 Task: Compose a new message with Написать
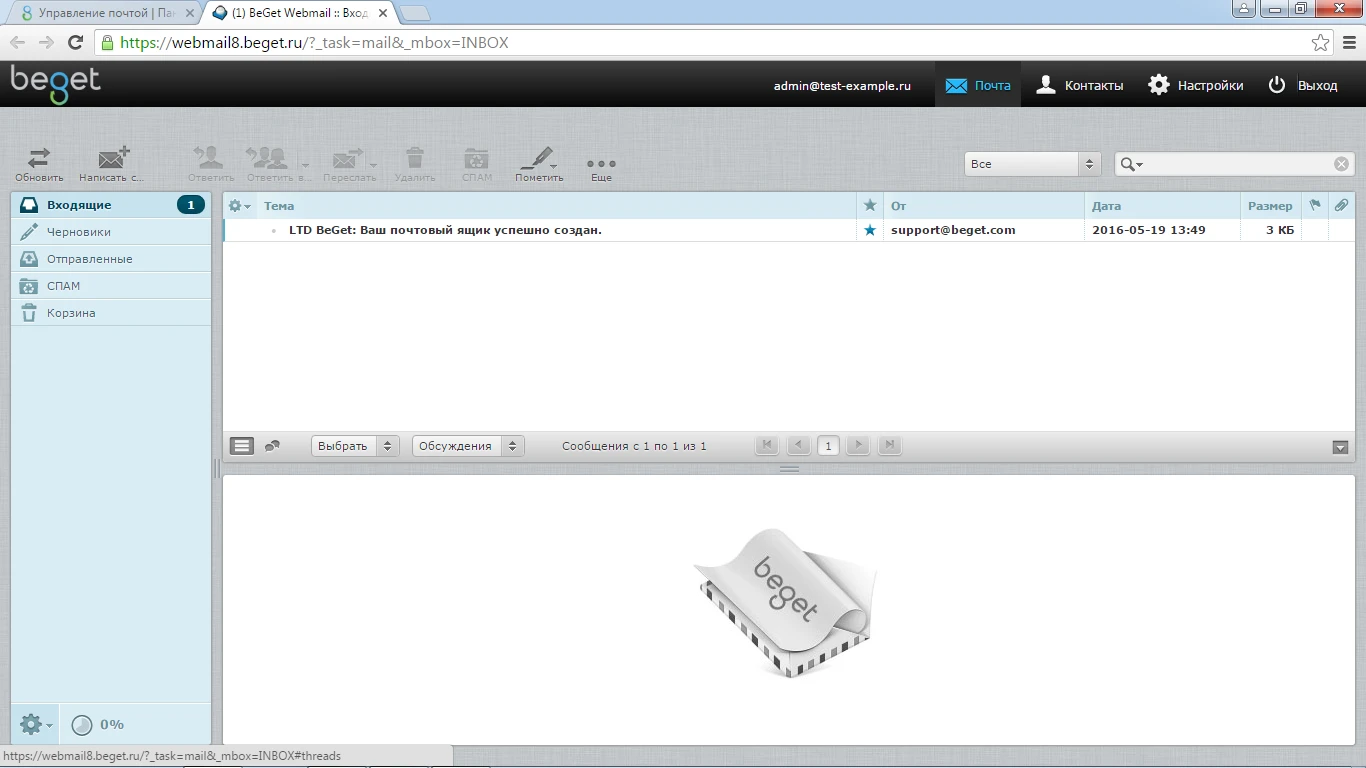[x=112, y=159]
